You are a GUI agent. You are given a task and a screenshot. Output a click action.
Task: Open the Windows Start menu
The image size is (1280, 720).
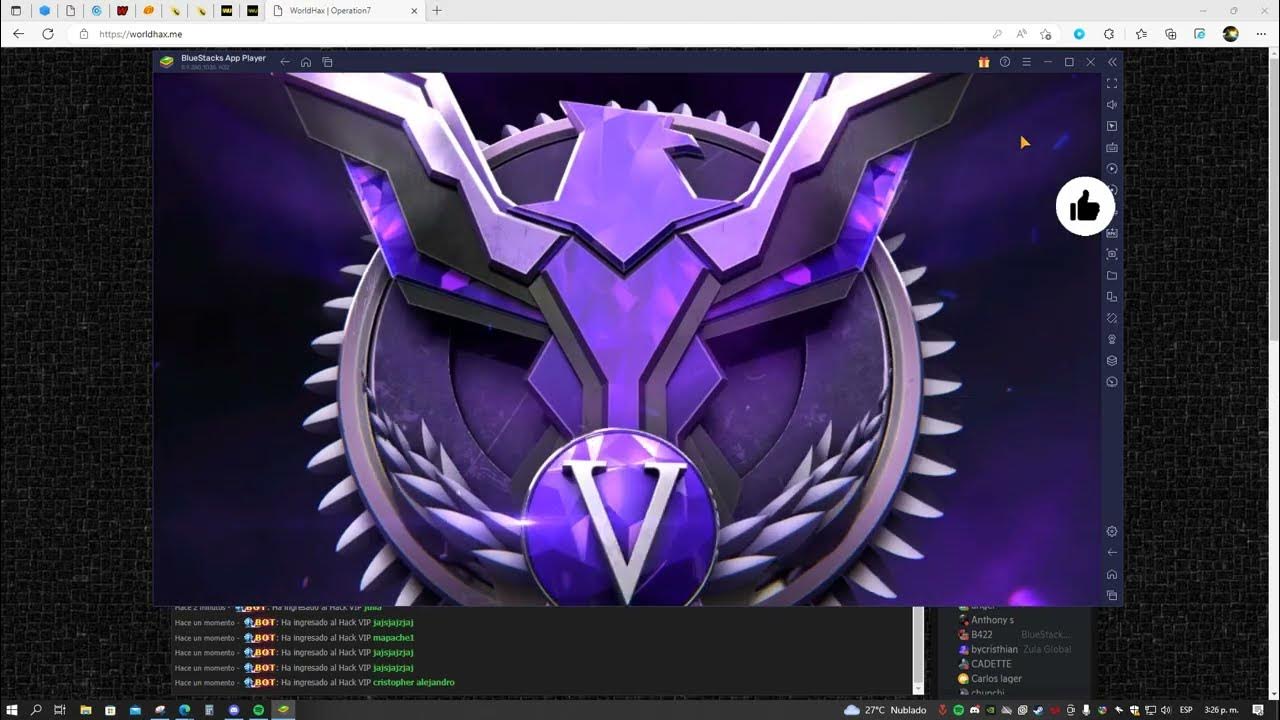pos(14,710)
